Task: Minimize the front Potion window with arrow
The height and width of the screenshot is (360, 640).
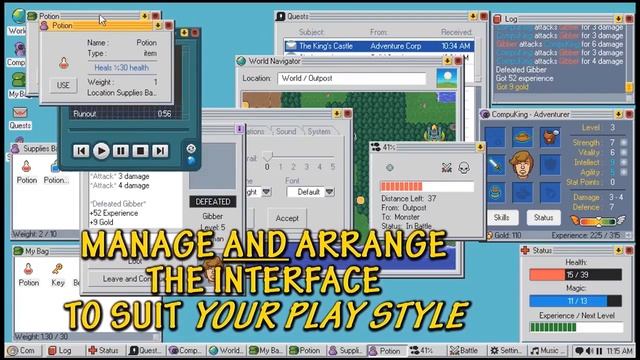Action: click(158, 25)
